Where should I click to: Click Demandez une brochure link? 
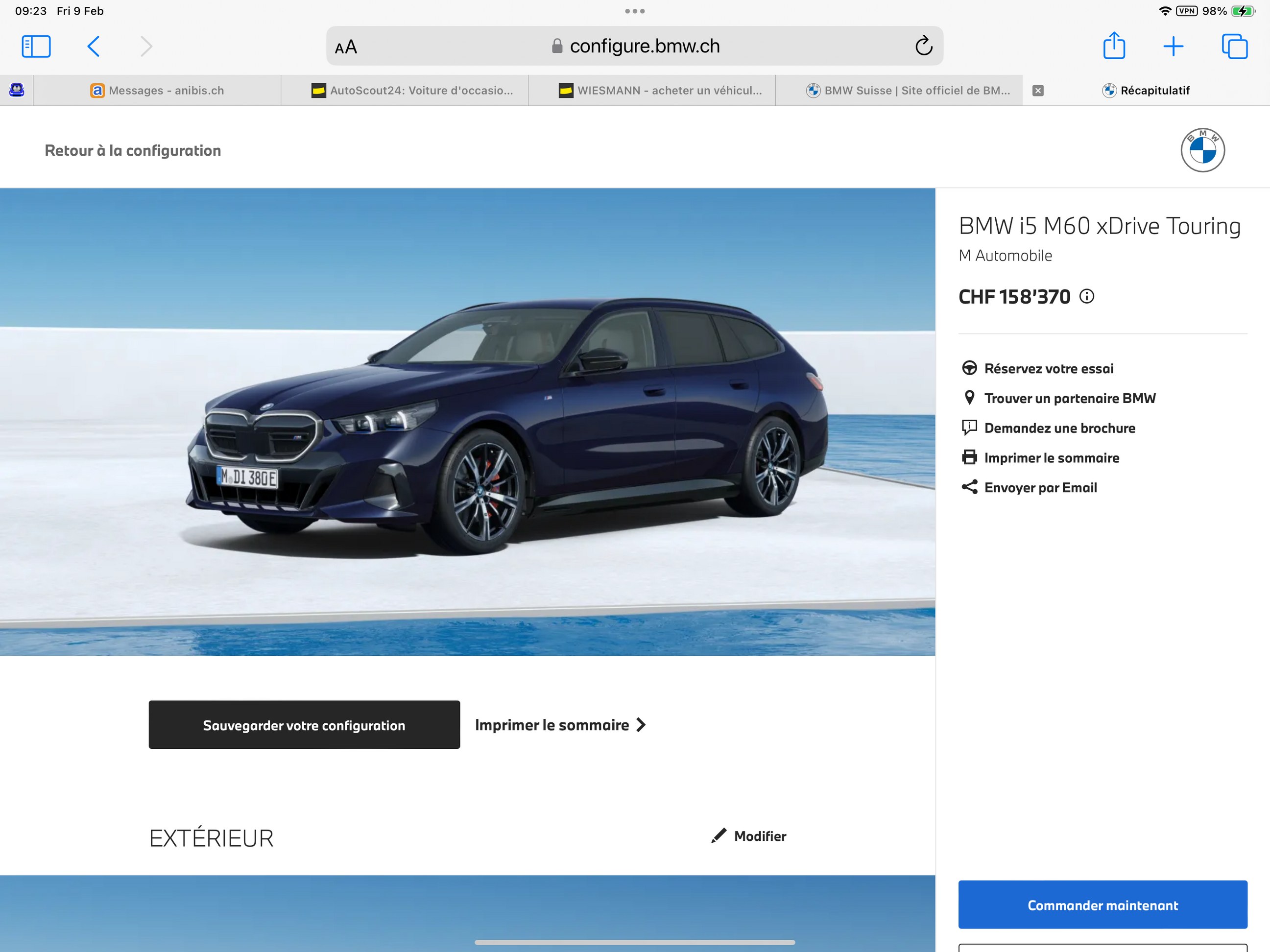coord(1059,428)
